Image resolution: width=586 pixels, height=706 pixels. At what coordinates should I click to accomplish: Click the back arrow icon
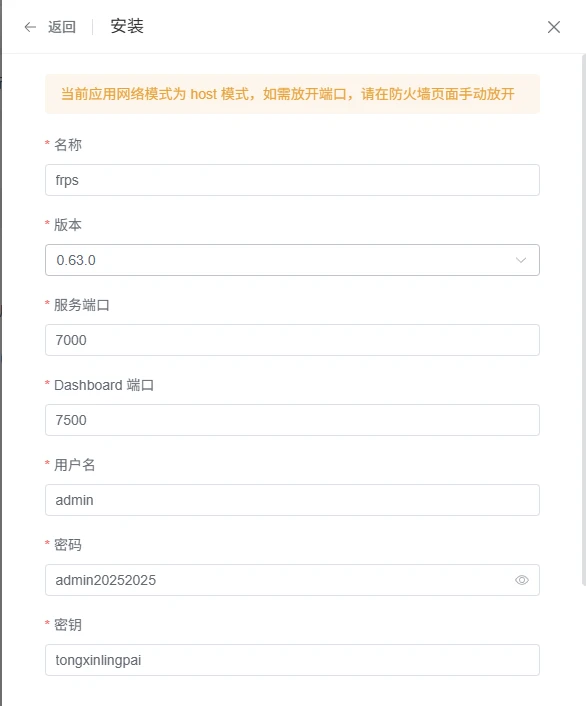pos(30,27)
